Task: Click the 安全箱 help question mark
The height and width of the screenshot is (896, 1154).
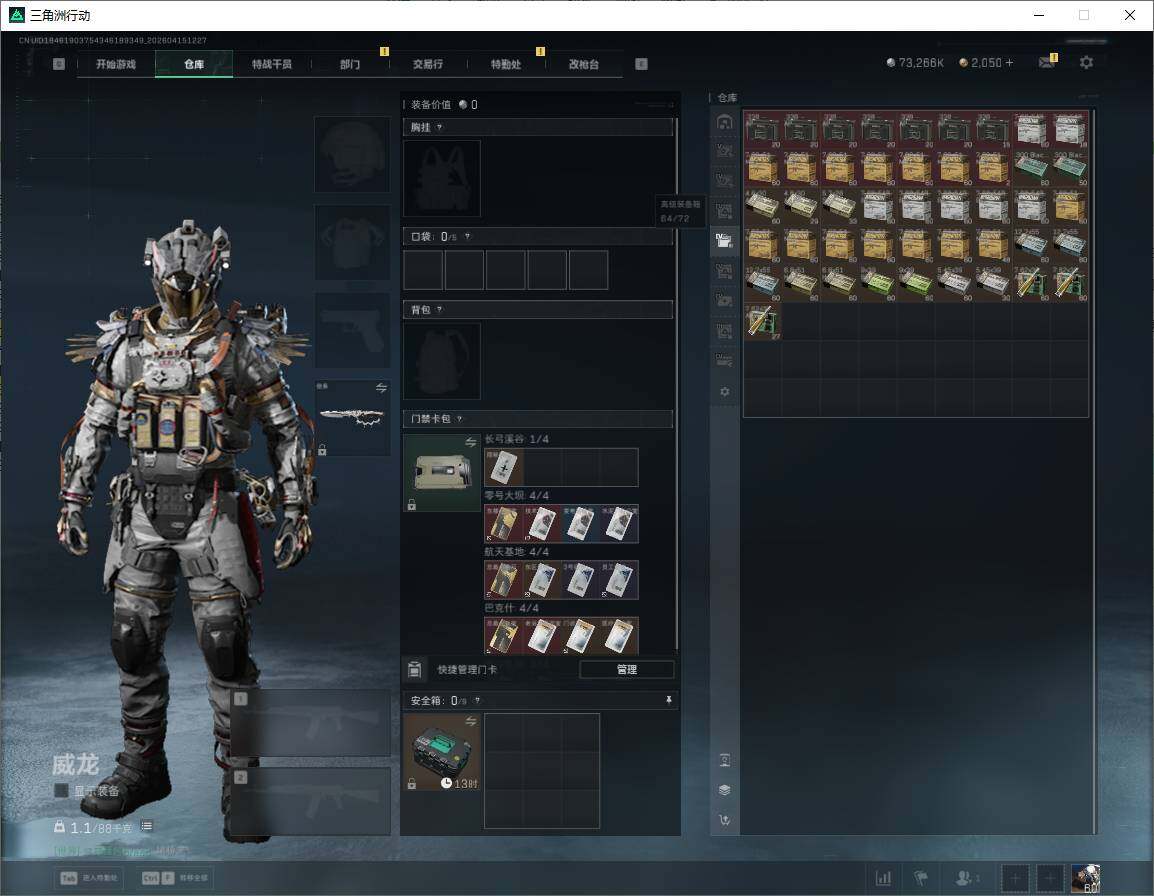Action: (478, 700)
